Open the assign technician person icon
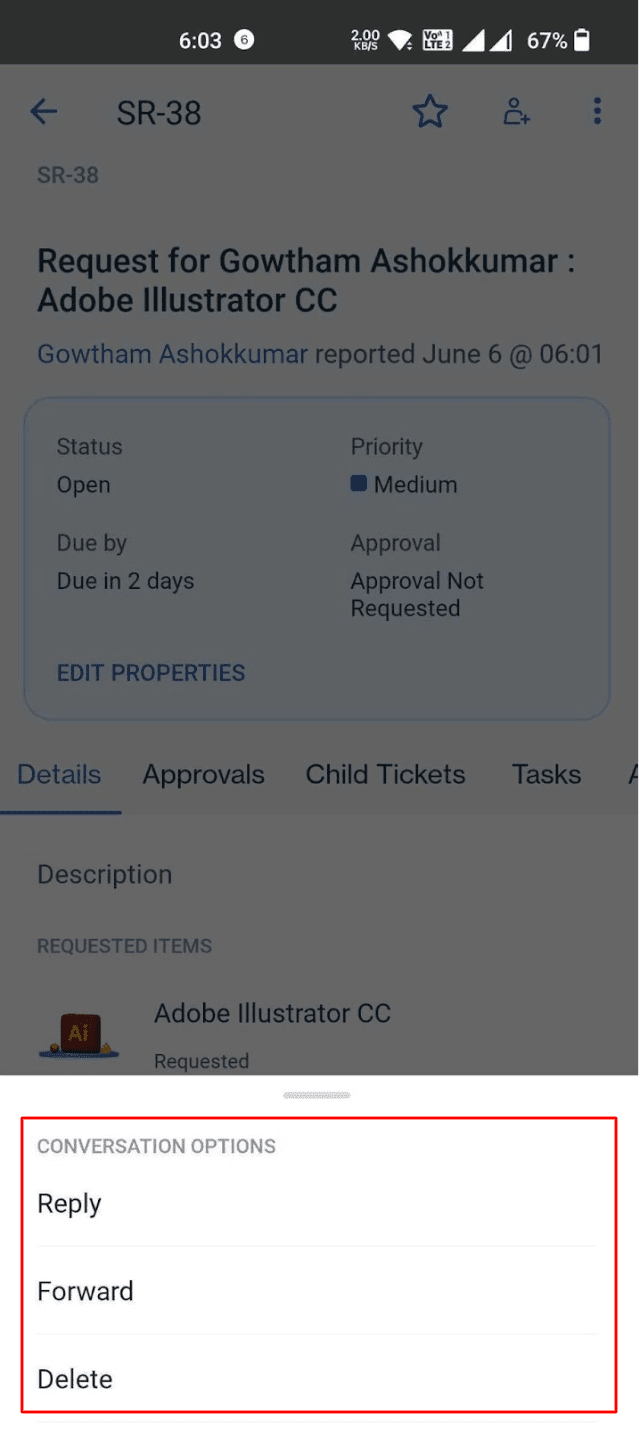The width and height of the screenshot is (640, 1438). pyautogui.click(x=516, y=112)
